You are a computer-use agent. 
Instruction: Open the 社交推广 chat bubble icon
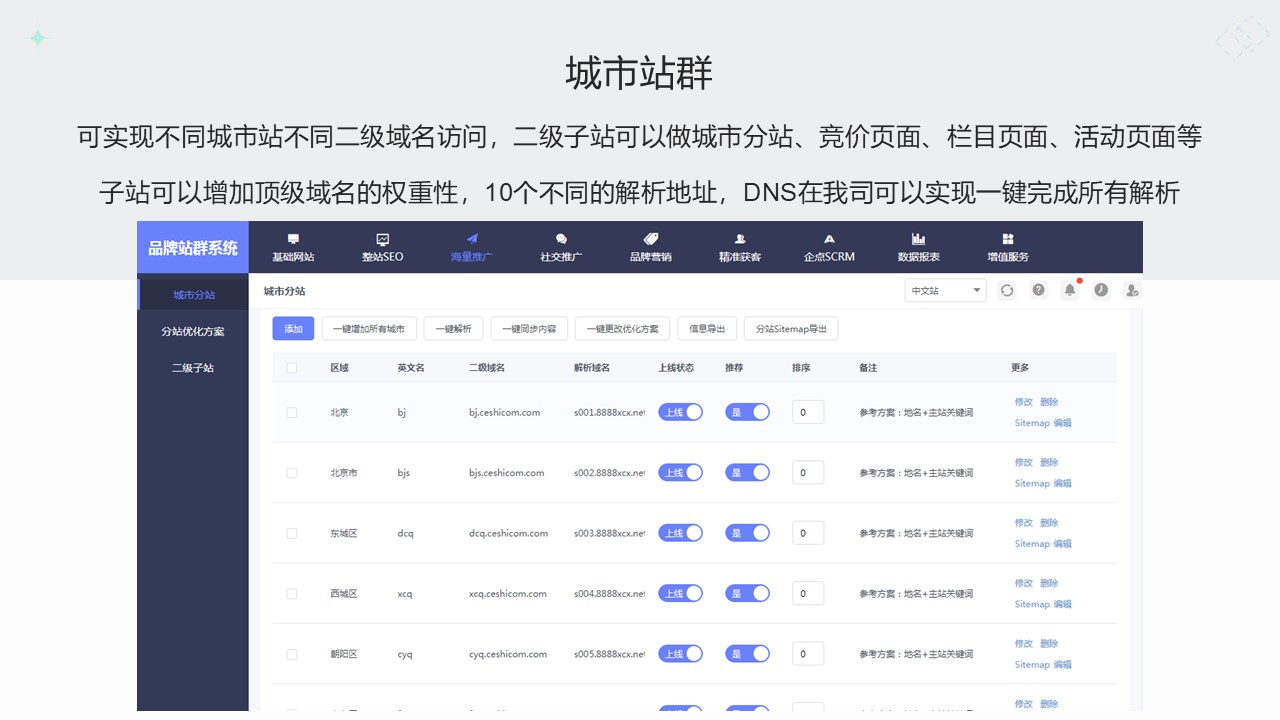coord(561,239)
